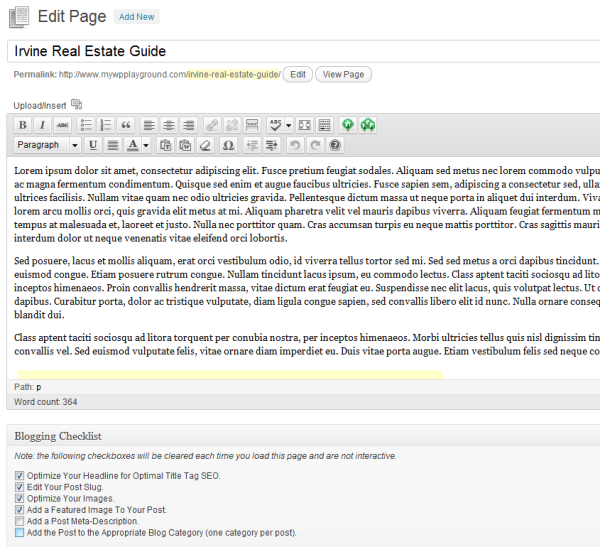Image resolution: width=600 pixels, height=547 pixels.
Task: Click the View Page button
Action: pyautogui.click(x=343, y=74)
